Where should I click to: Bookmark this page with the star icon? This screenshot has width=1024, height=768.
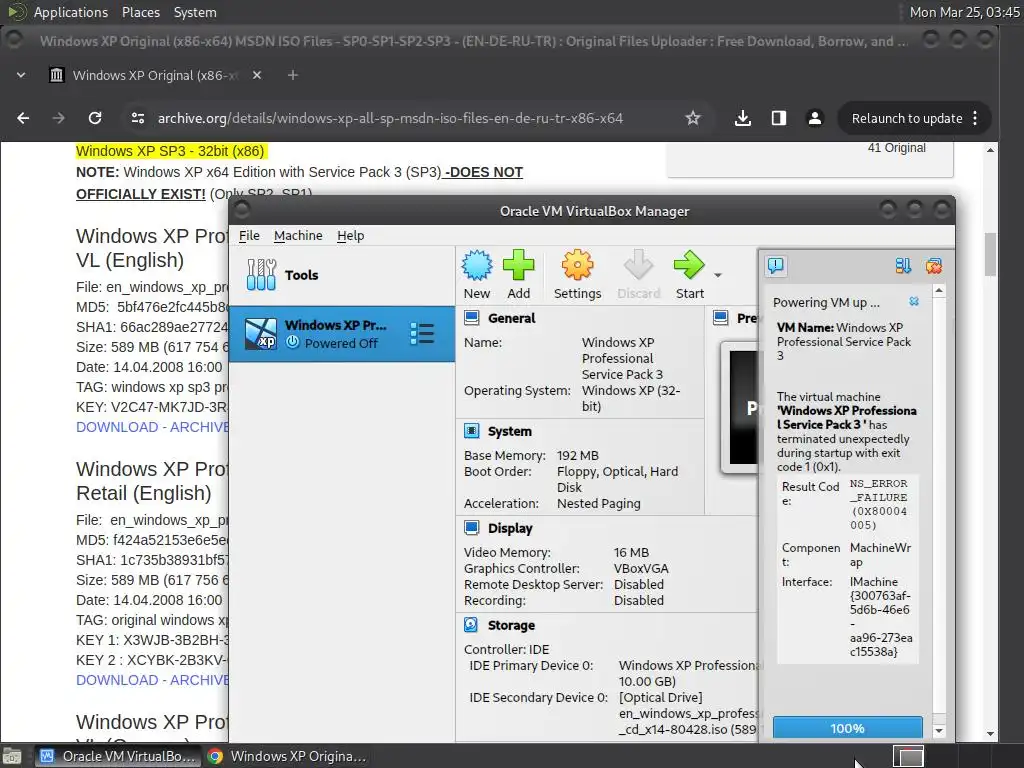pos(693,118)
